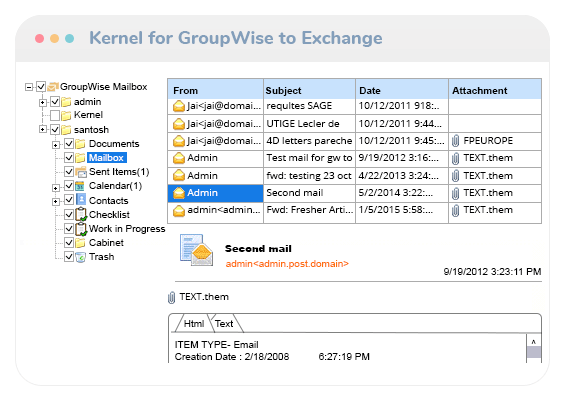This screenshot has height=401, width=565.
Task: Click envelope icon of Second mail row
Action: (179, 193)
